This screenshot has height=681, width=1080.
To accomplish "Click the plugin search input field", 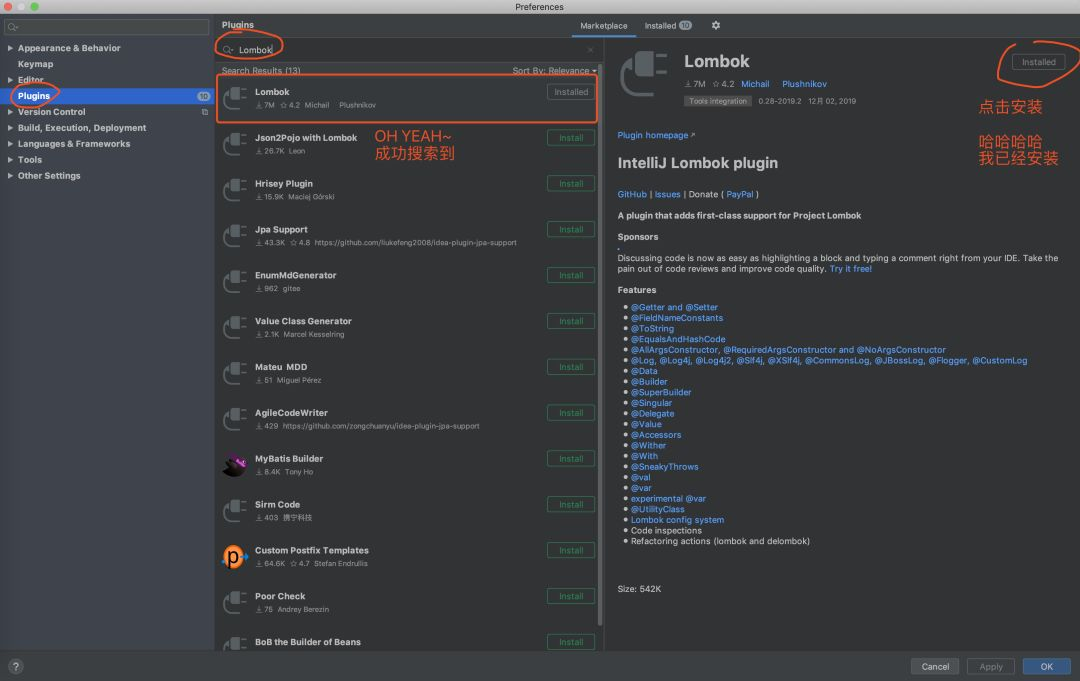I will 409,50.
